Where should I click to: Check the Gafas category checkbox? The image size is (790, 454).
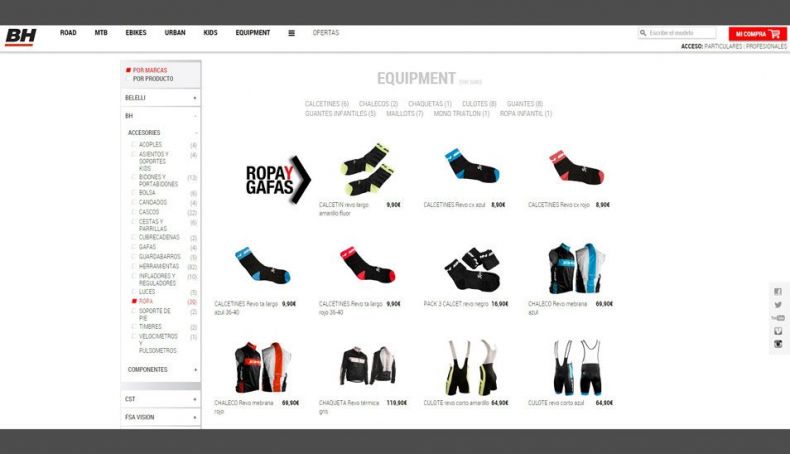point(134,247)
